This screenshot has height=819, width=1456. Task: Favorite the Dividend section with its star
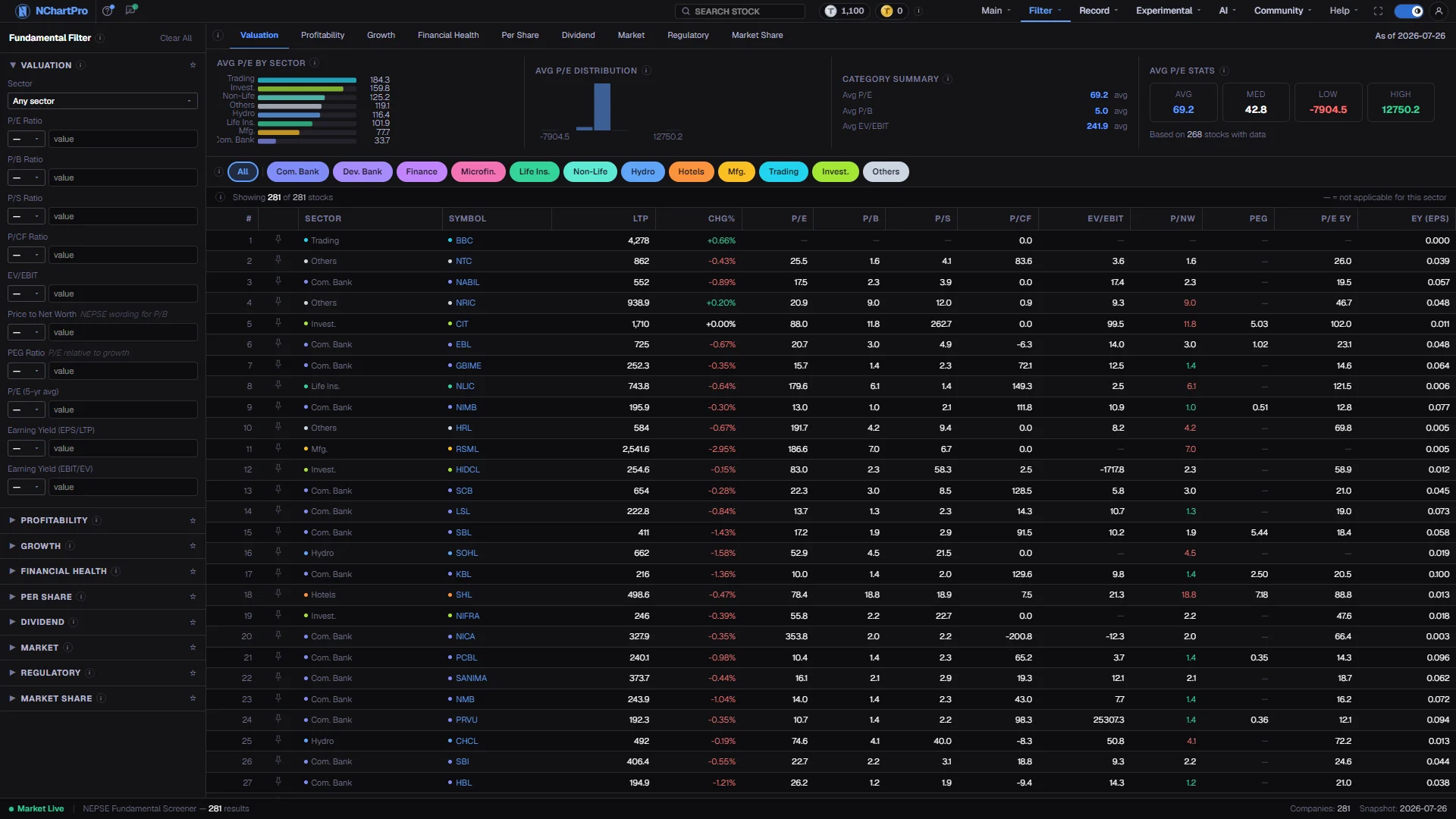[x=193, y=622]
